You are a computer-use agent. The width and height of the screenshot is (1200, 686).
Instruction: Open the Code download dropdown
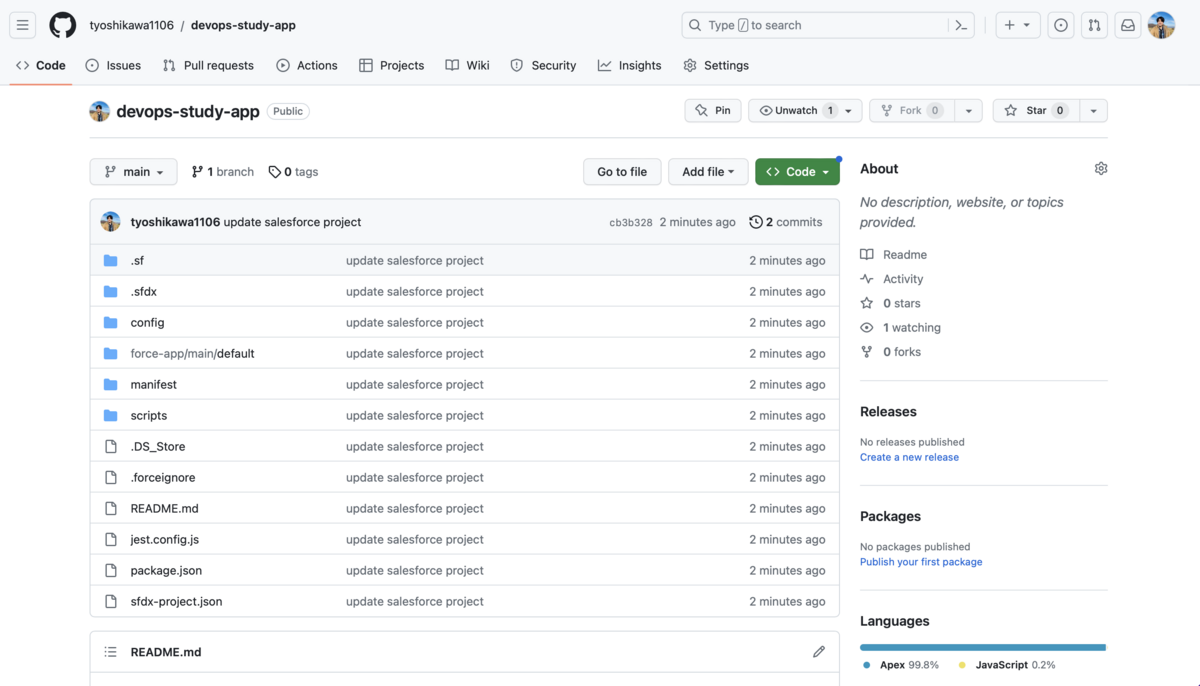pyautogui.click(x=797, y=171)
